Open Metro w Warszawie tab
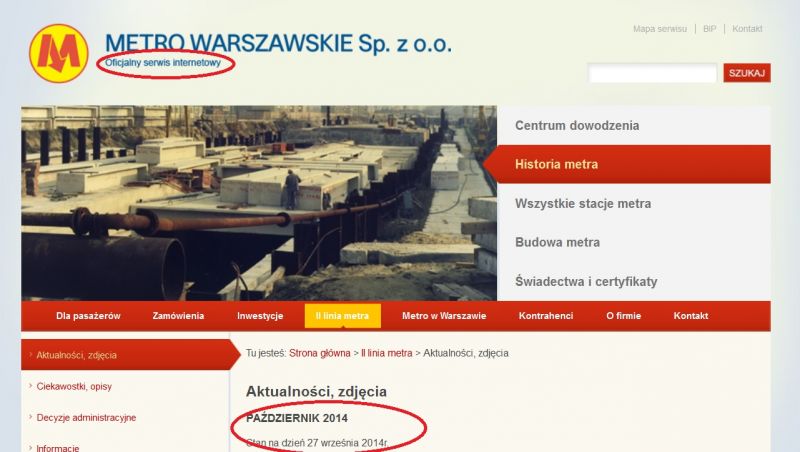The height and width of the screenshot is (452, 800). point(444,316)
